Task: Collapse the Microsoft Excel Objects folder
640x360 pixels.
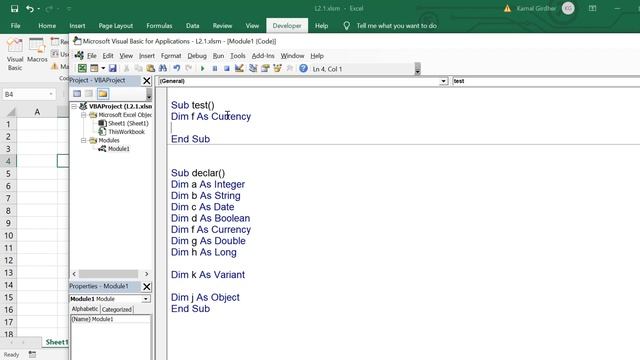Action: tap(84, 115)
